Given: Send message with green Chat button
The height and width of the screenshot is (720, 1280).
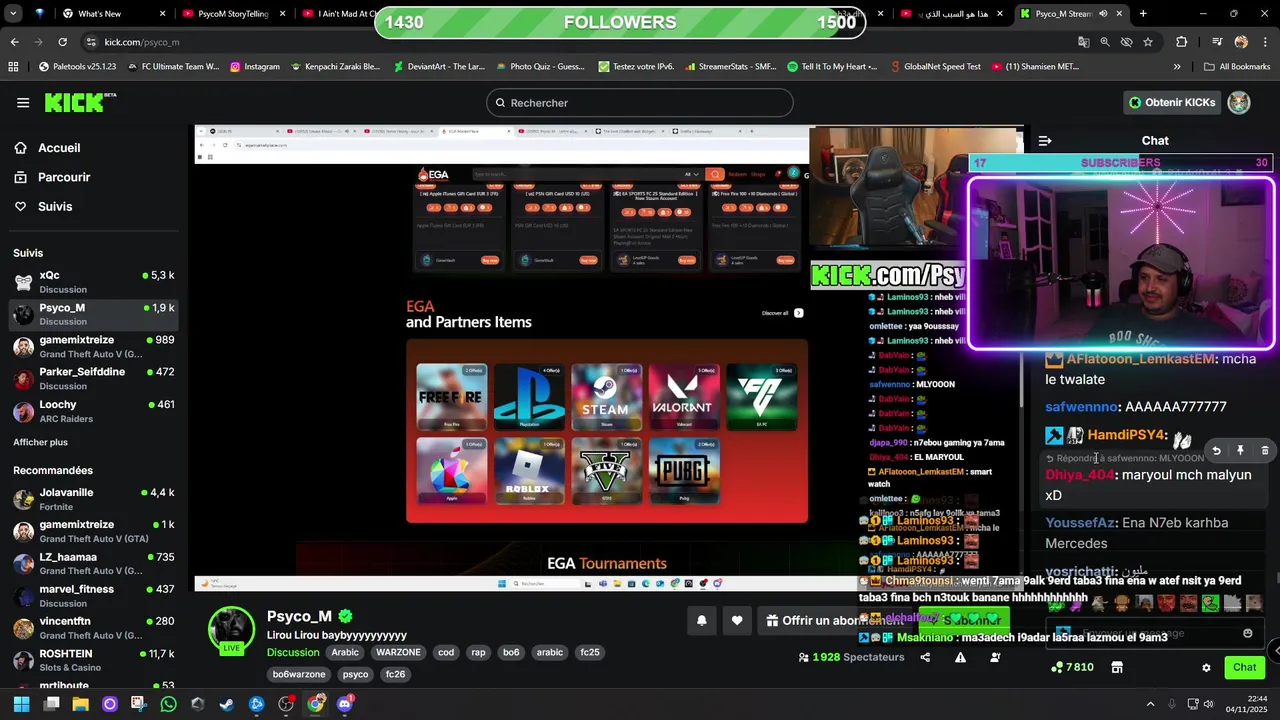Looking at the screenshot, I should [1244, 667].
